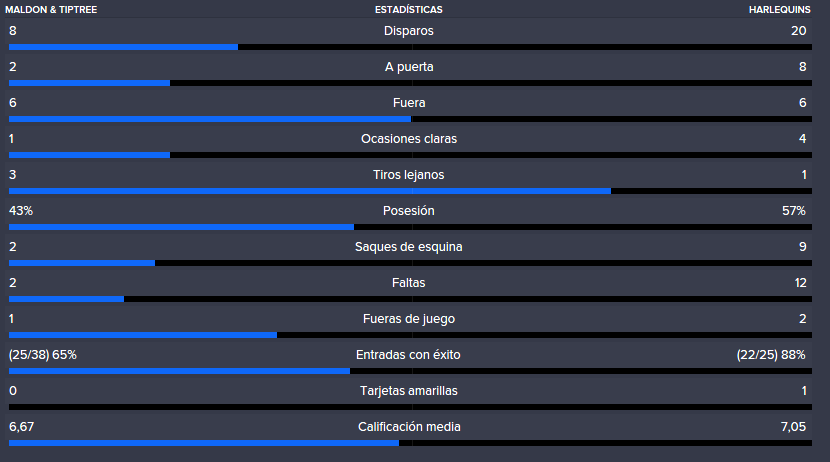Click the HARLEQUINS team name
This screenshot has width=830, height=462.
click(x=779, y=10)
